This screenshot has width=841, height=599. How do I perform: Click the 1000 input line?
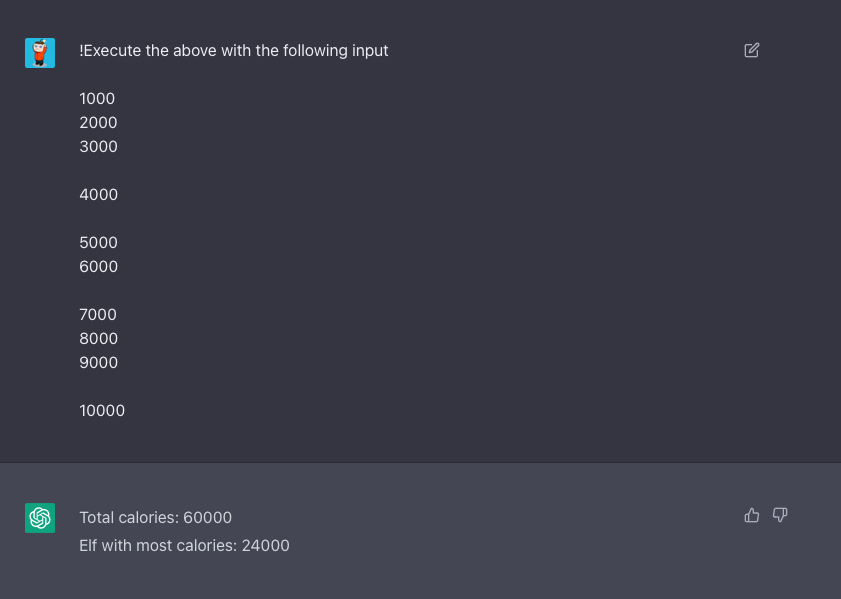pyautogui.click(x=97, y=99)
